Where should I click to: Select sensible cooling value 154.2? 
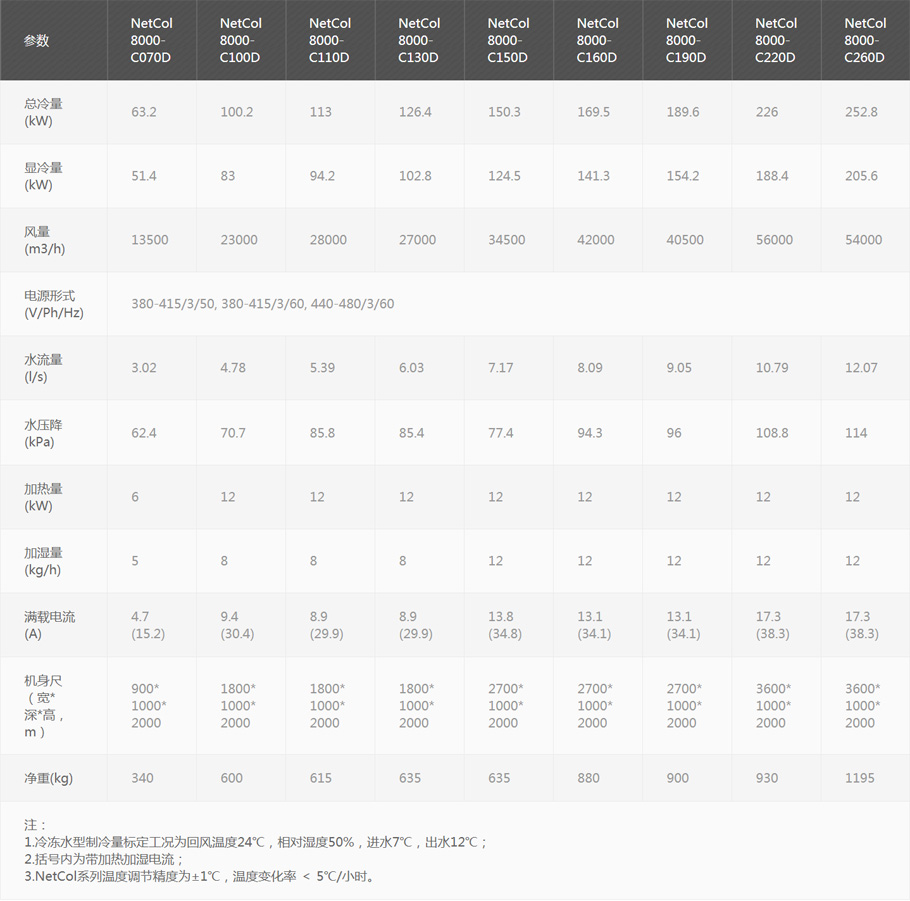pyautogui.click(x=683, y=176)
